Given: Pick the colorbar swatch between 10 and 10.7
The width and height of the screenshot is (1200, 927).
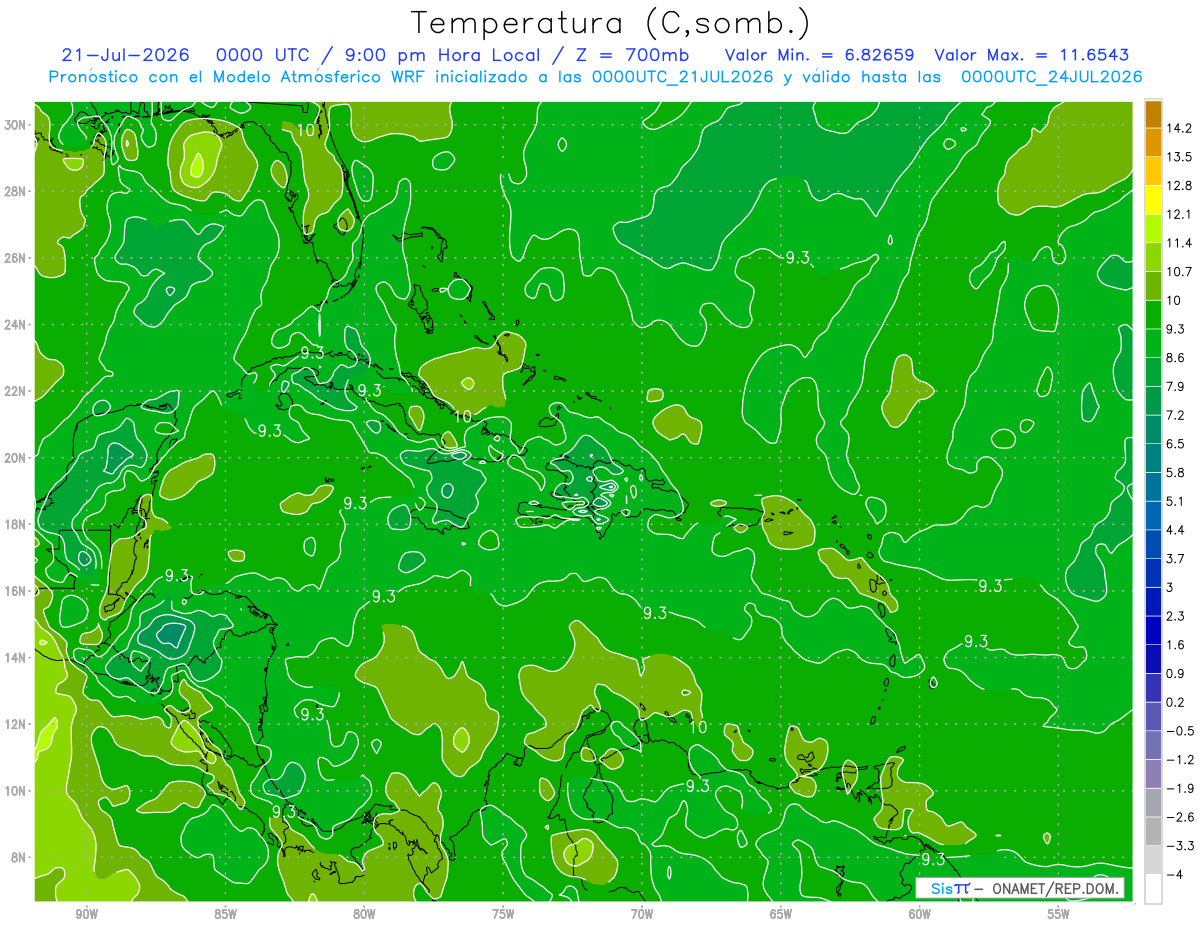Looking at the screenshot, I should click(x=1153, y=286).
